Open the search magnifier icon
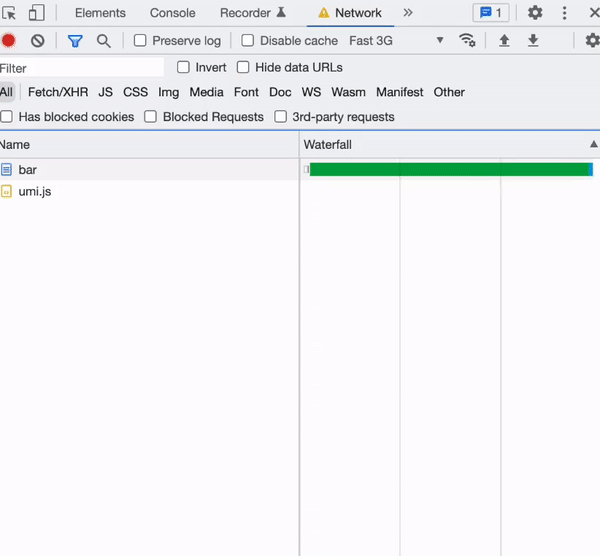The image size is (600, 556). [x=104, y=41]
